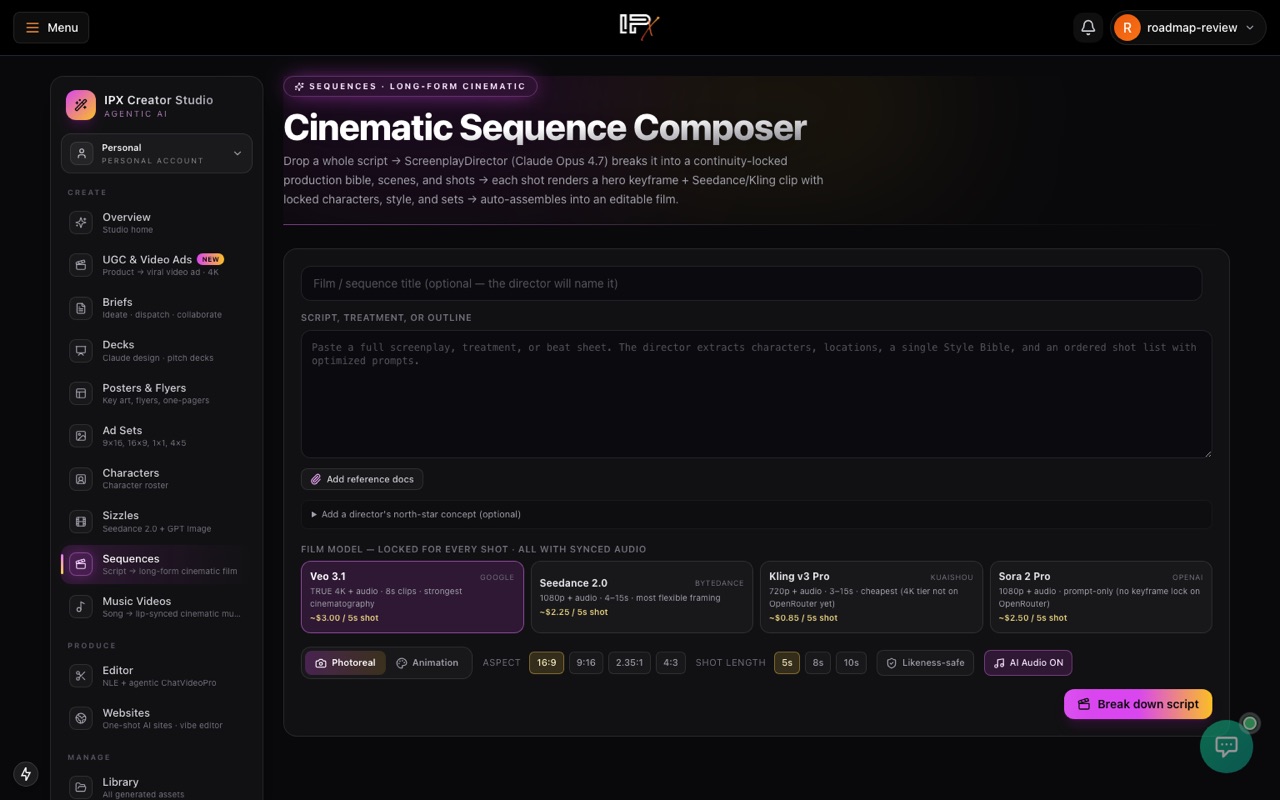Image resolution: width=1280 pixels, height=800 pixels.
Task: Choose 10s shot length
Action: click(x=851, y=662)
